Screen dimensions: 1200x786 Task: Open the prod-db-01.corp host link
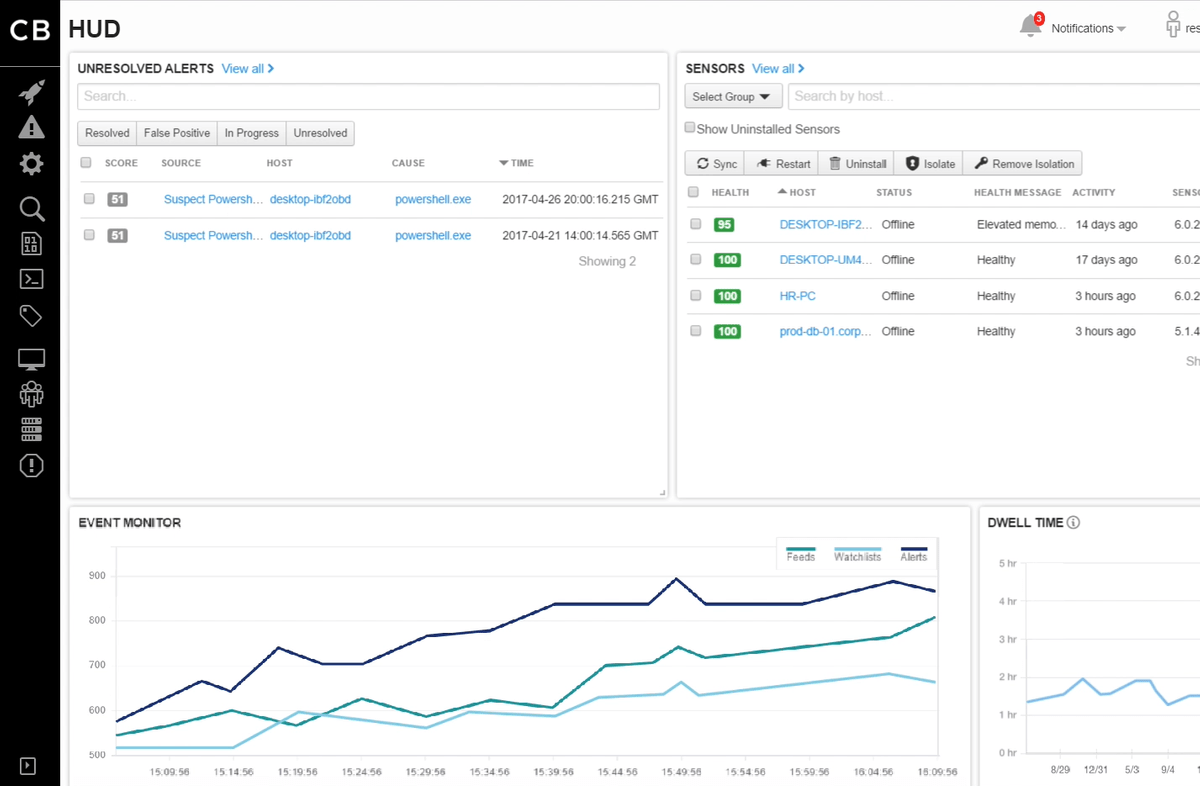[x=825, y=331]
